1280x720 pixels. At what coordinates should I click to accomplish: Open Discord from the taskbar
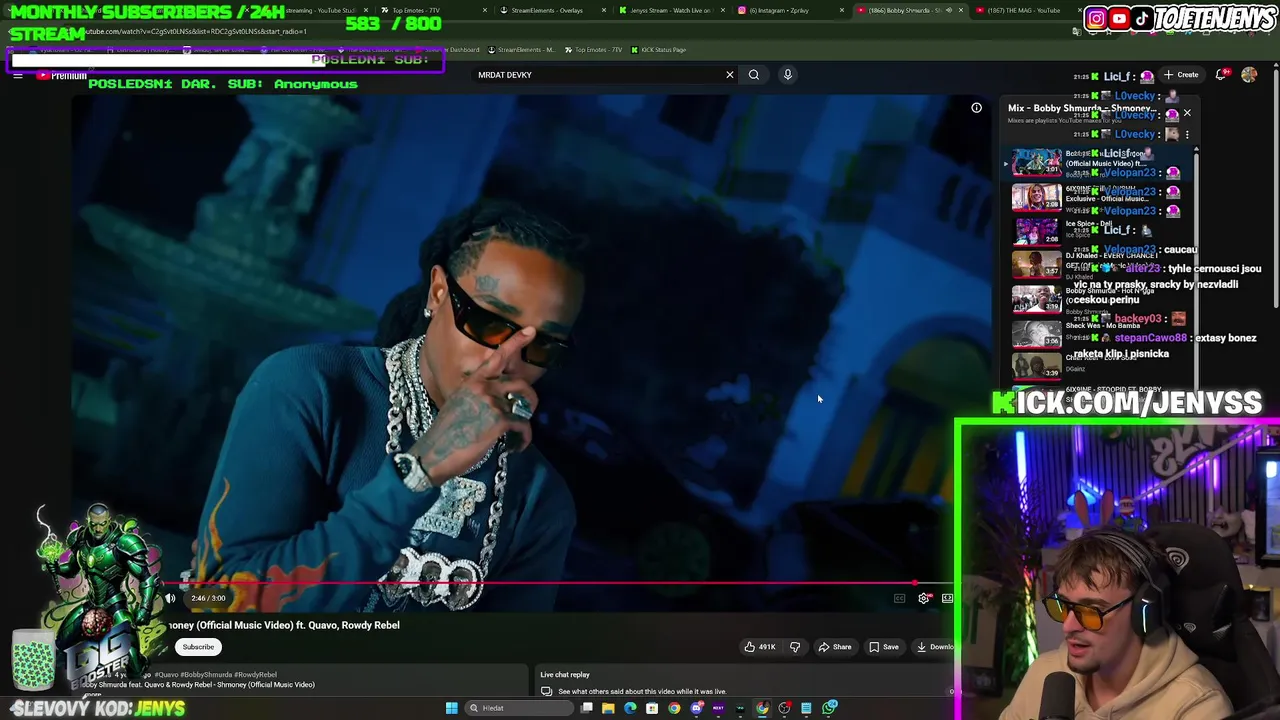pyautogui.click(x=697, y=708)
